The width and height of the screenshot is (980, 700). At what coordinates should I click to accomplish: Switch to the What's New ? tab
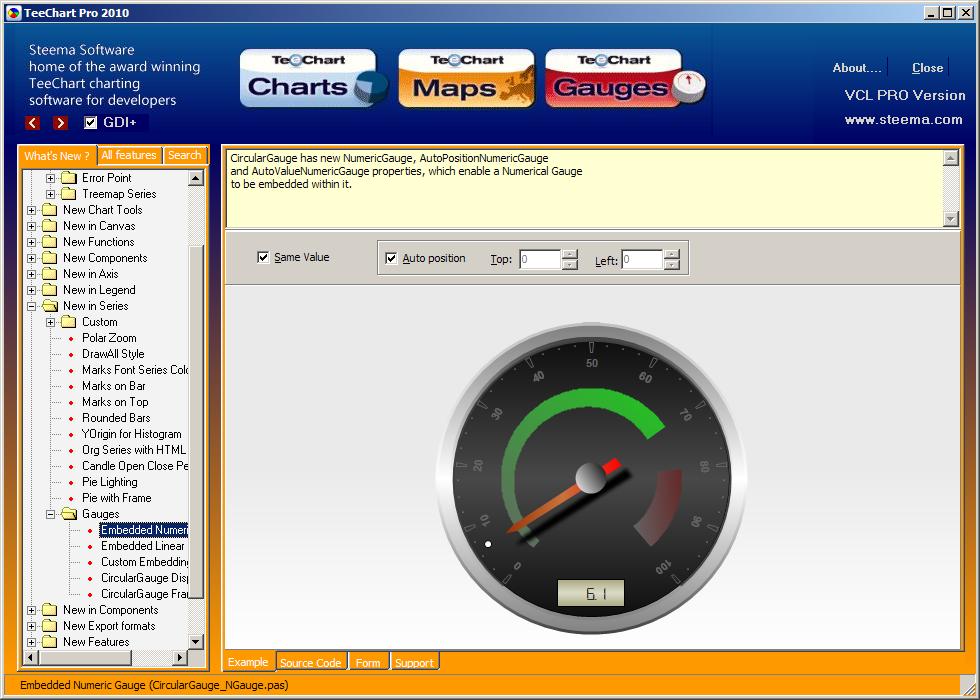click(x=58, y=156)
